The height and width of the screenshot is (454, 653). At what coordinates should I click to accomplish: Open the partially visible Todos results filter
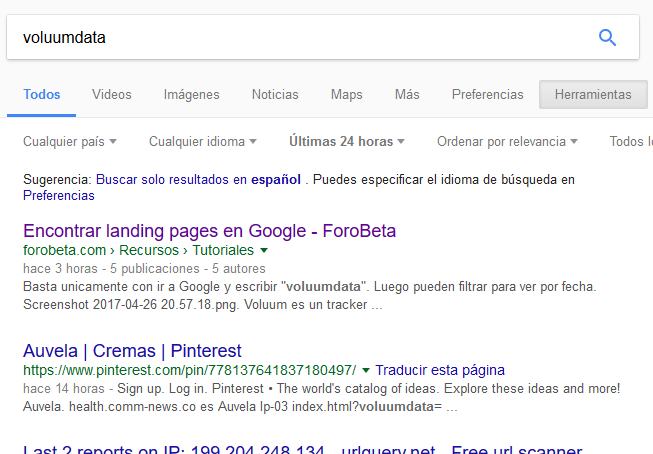coord(631,142)
